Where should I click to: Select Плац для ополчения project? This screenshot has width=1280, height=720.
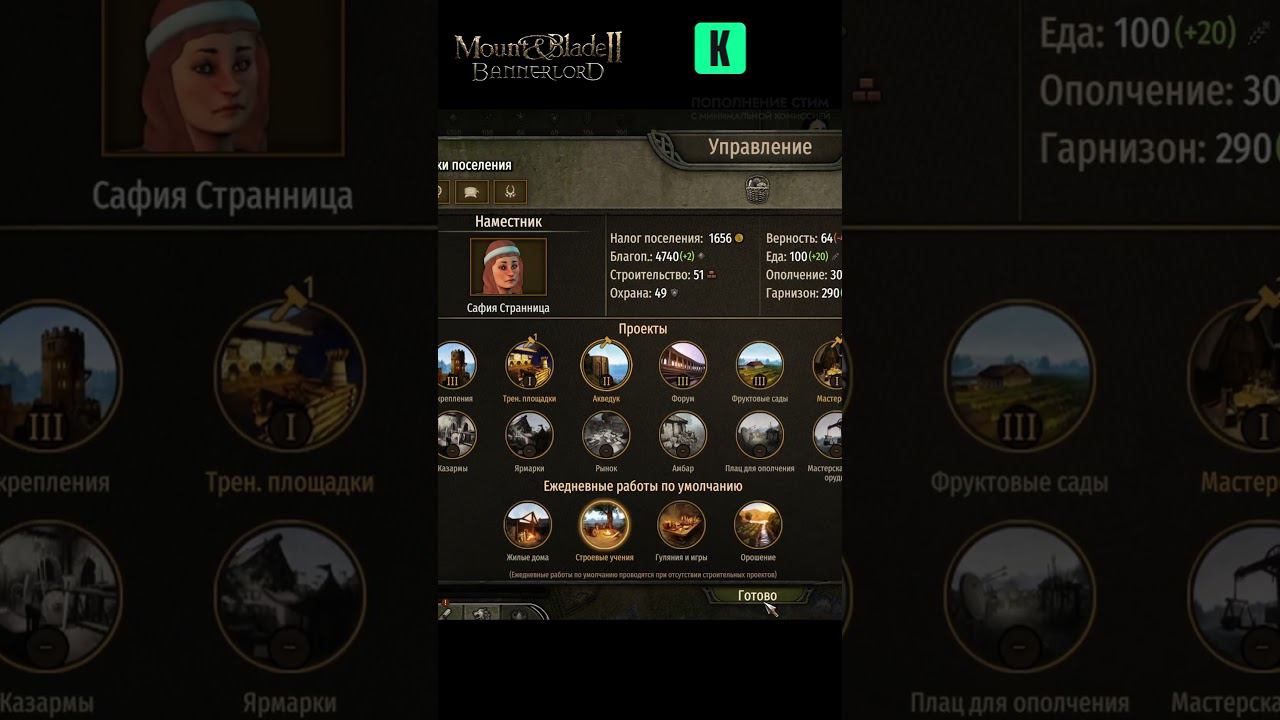click(x=760, y=434)
